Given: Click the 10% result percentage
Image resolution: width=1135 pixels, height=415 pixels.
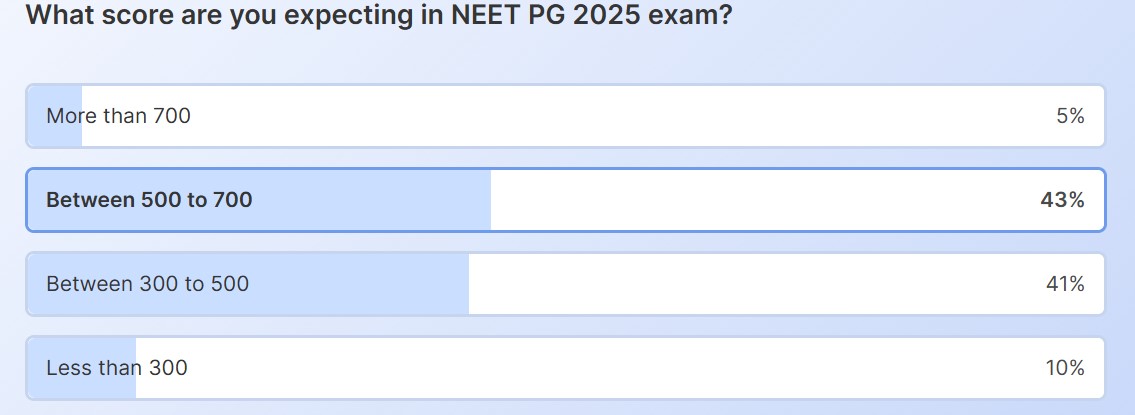Looking at the screenshot, I should point(1065,368).
